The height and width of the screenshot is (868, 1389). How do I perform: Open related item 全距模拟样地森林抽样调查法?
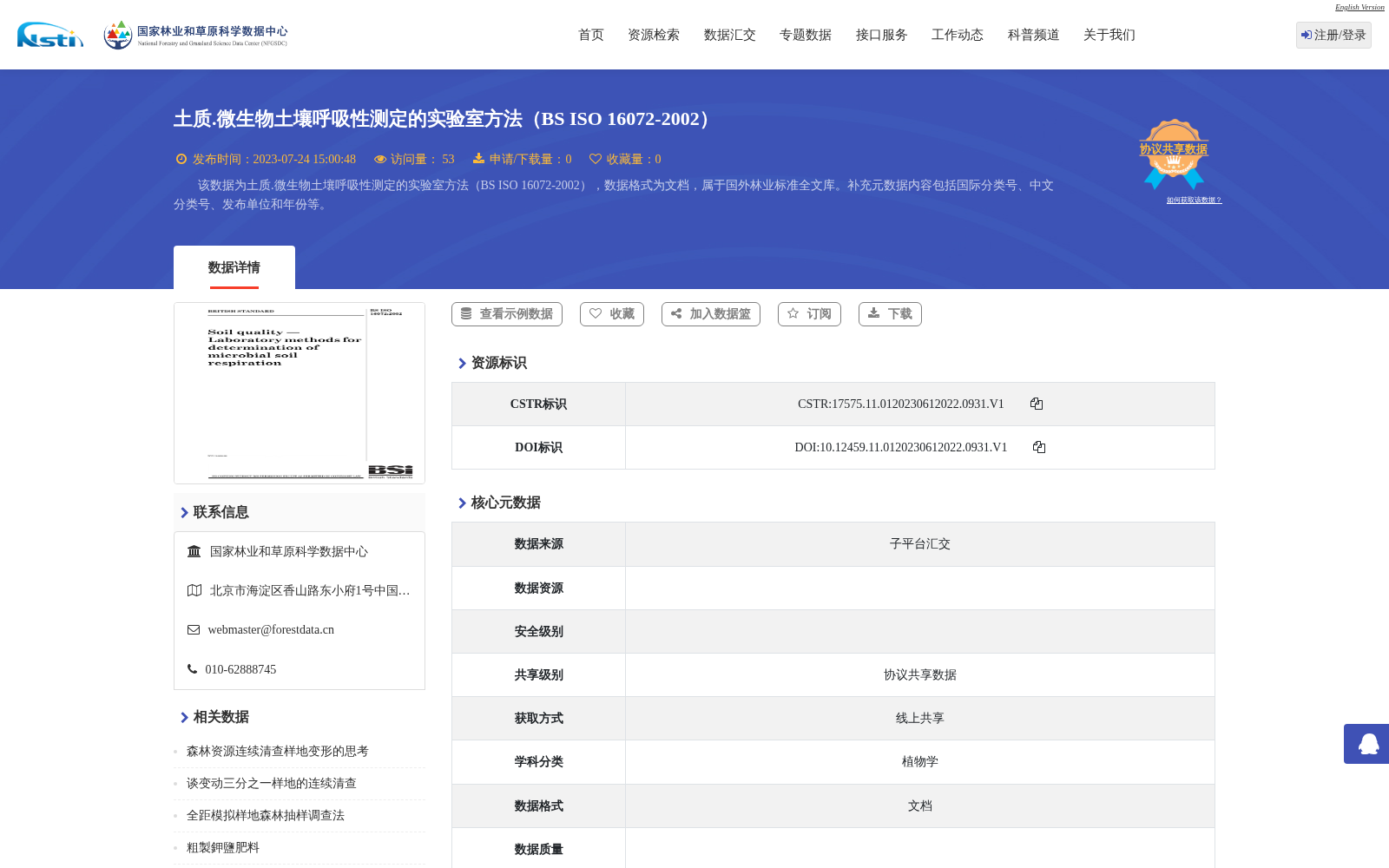coord(266,816)
